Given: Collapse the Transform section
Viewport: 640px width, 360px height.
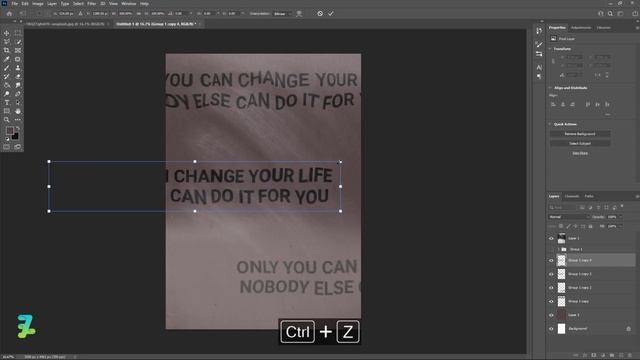Looking at the screenshot, I should pyautogui.click(x=550, y=49).
